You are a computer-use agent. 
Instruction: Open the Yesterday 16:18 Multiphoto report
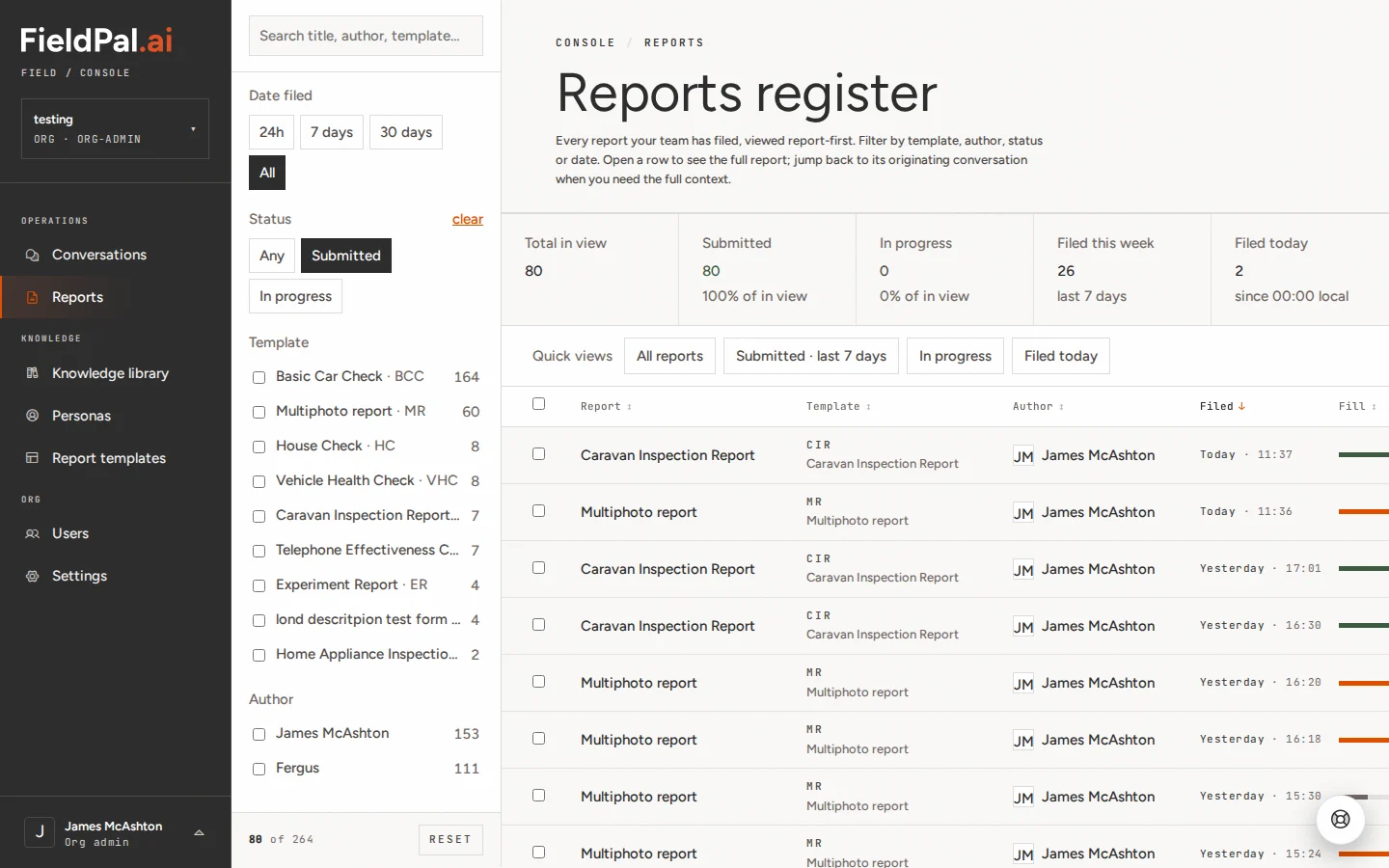639,740
